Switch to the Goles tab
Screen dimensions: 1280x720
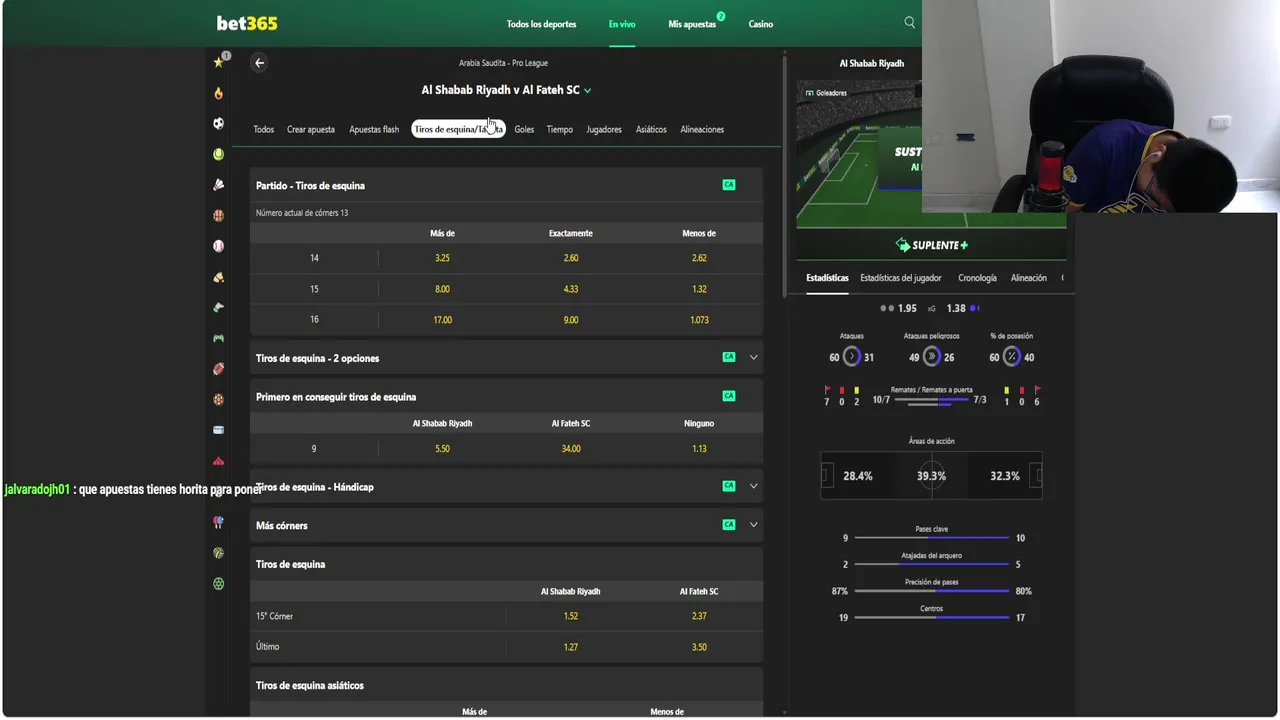click(x=524, y=129)
